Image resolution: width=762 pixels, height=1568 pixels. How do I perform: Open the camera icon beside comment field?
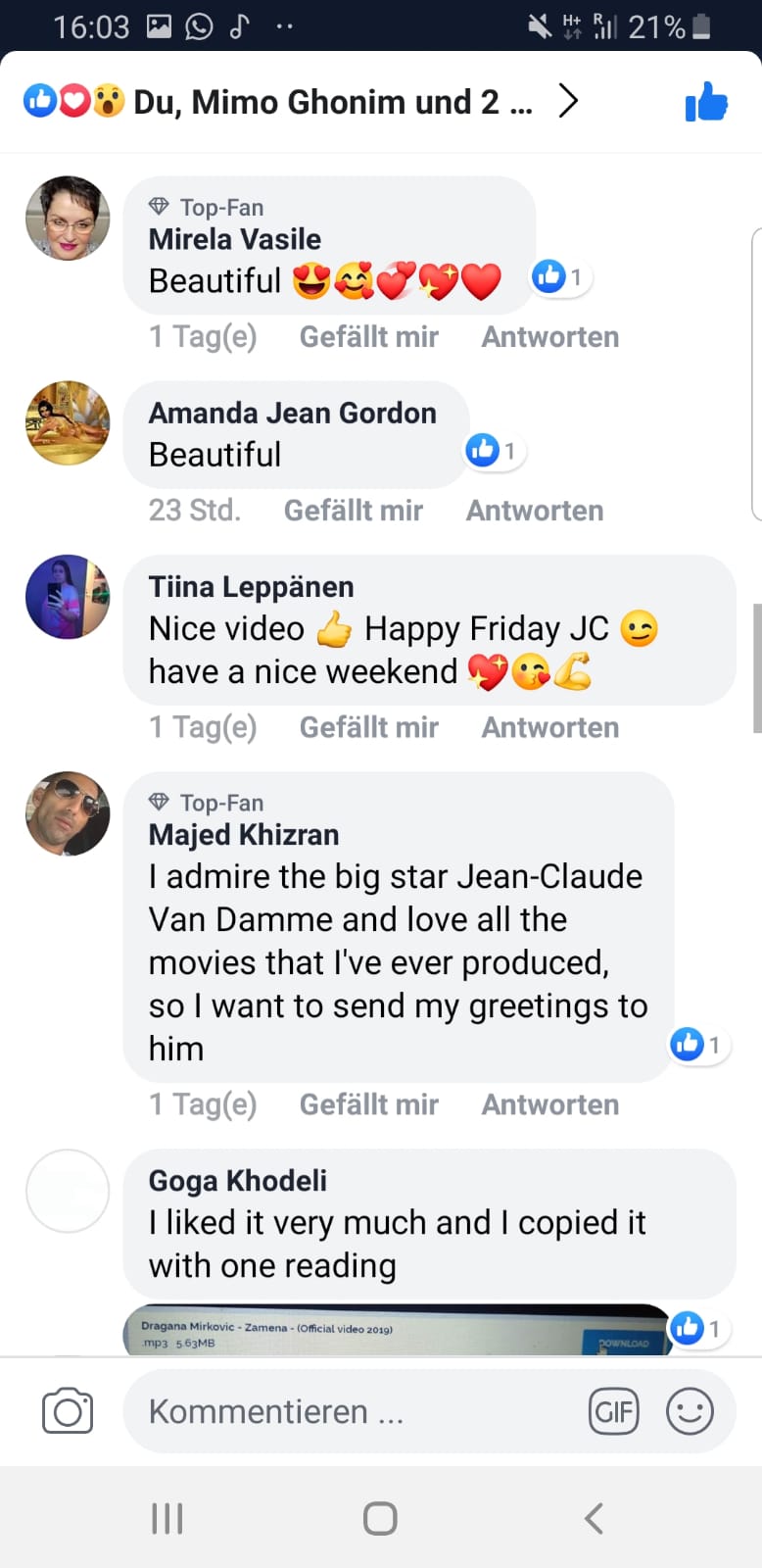[x=68, y=1411]
